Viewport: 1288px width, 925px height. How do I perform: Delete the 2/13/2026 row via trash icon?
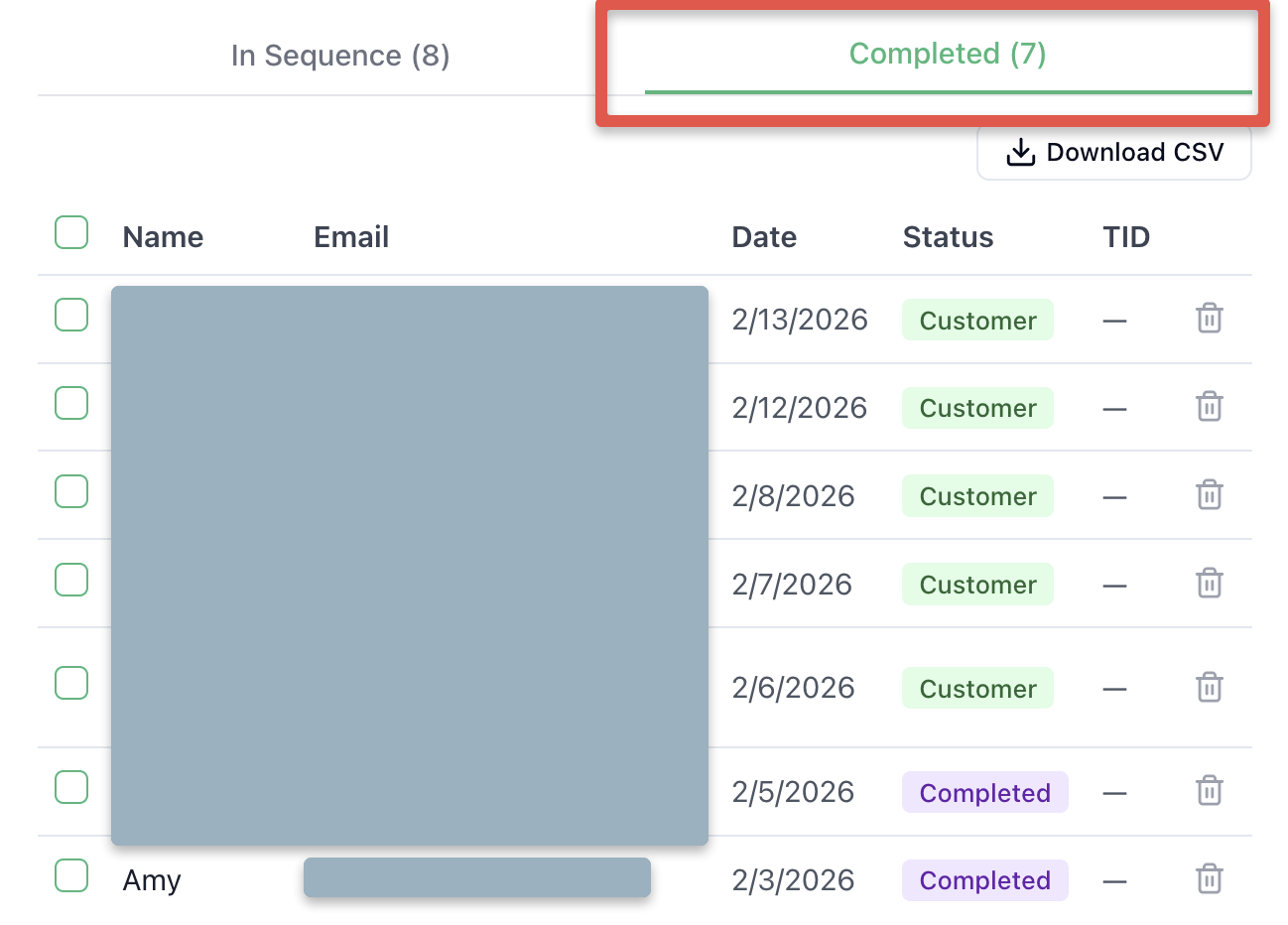[x=1209, y=319]
